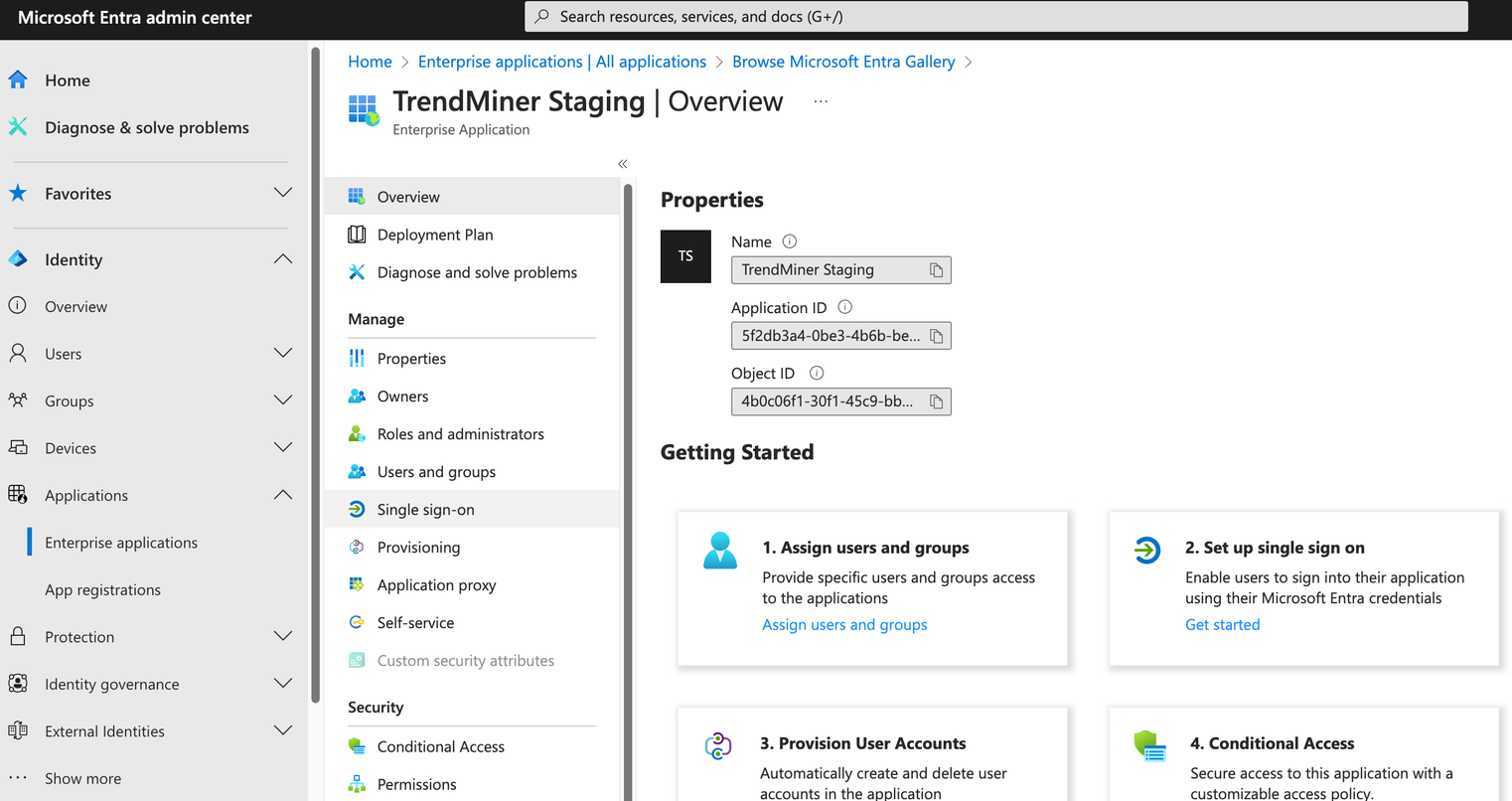Select Provisioning in the resource menu
Image resolution: width=1512 pixels, height=801 pixels.
[418, 548]
